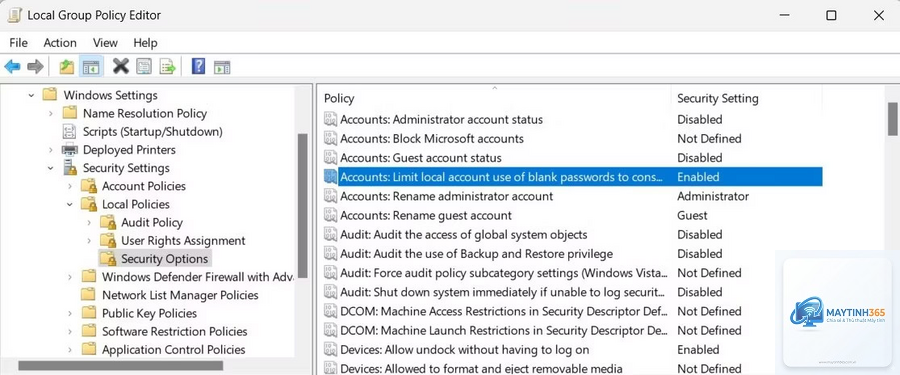900x375 pixels.
Task: Expand the Software Restriction Policies node
Action: click(69, 331)
